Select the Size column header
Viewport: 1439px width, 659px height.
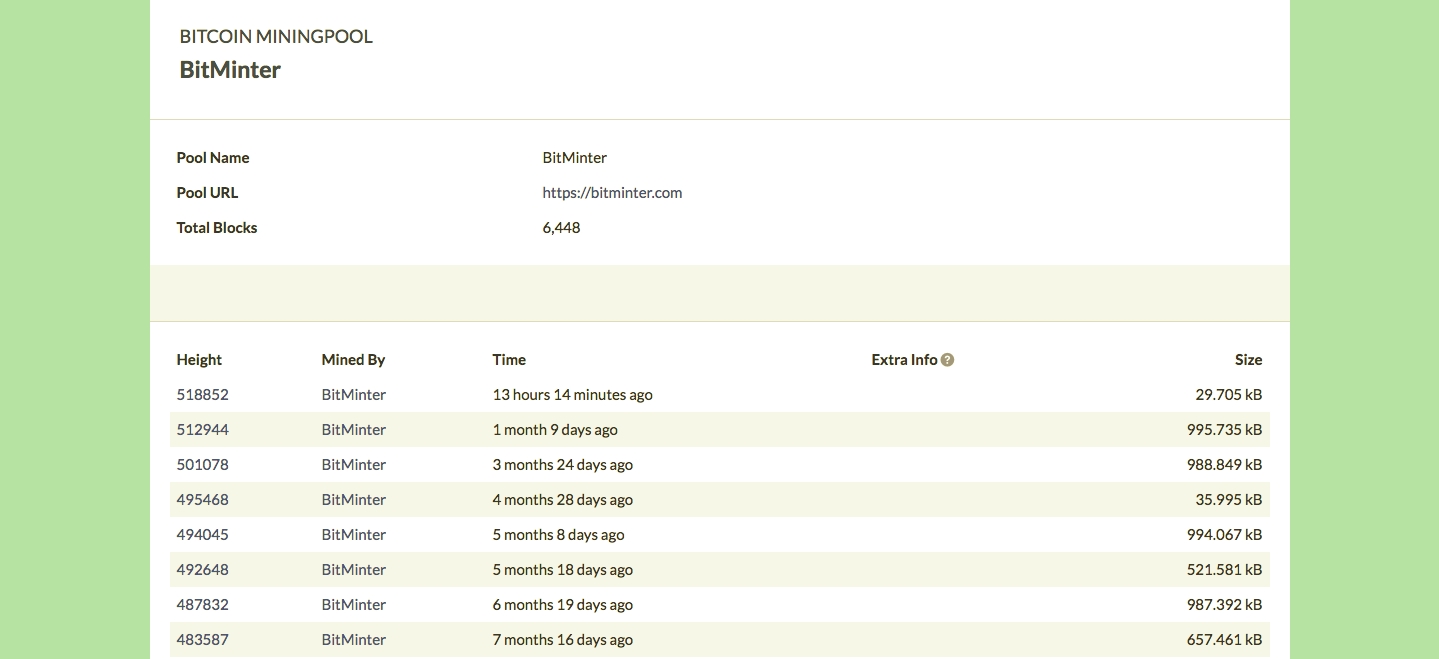(1248, 360)
